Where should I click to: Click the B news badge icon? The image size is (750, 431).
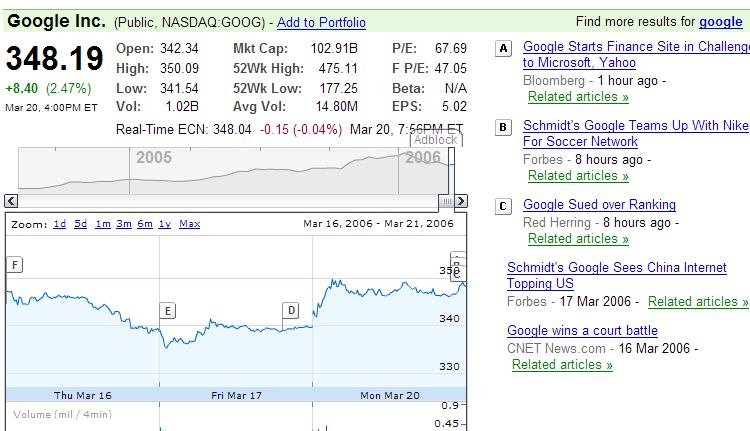[x=503, y=127]
